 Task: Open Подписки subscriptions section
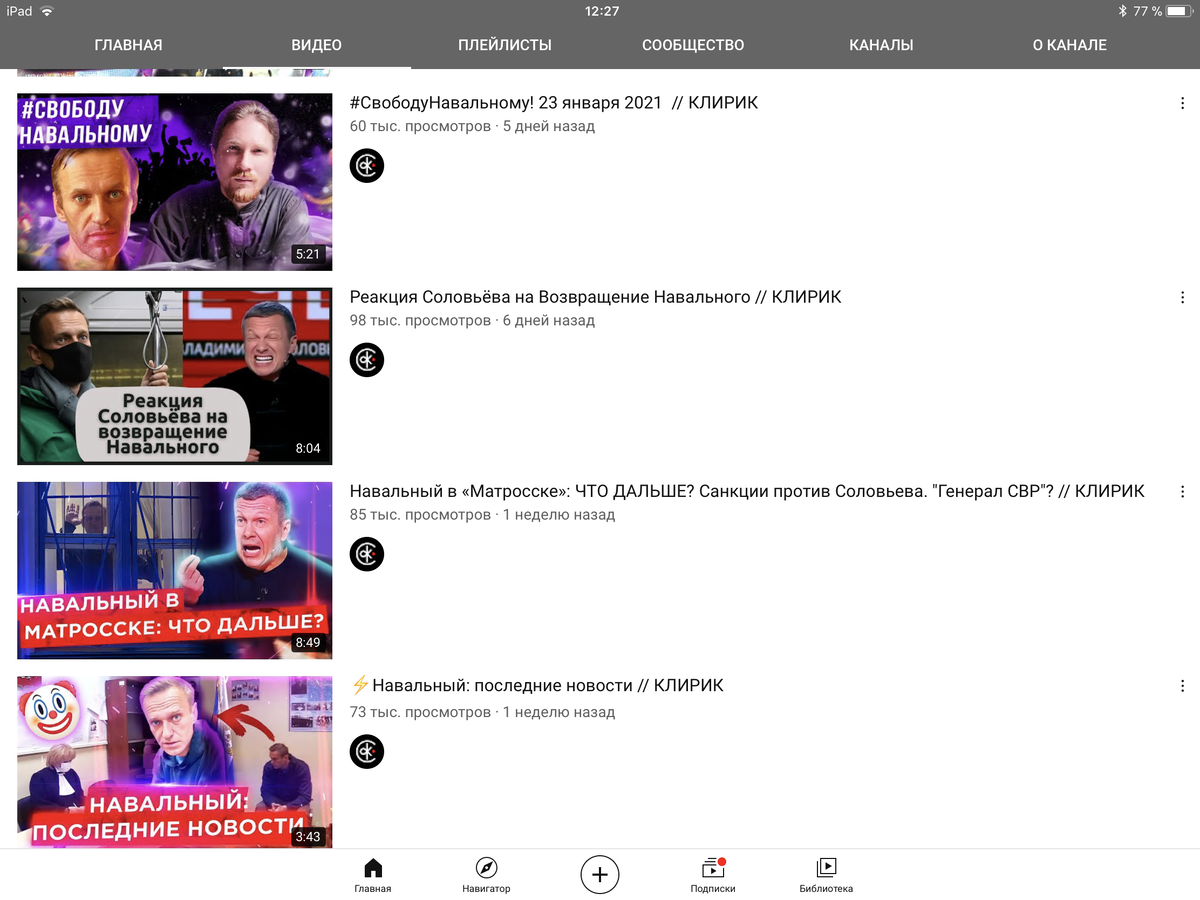pyautogui.click(x=713, y=875)
